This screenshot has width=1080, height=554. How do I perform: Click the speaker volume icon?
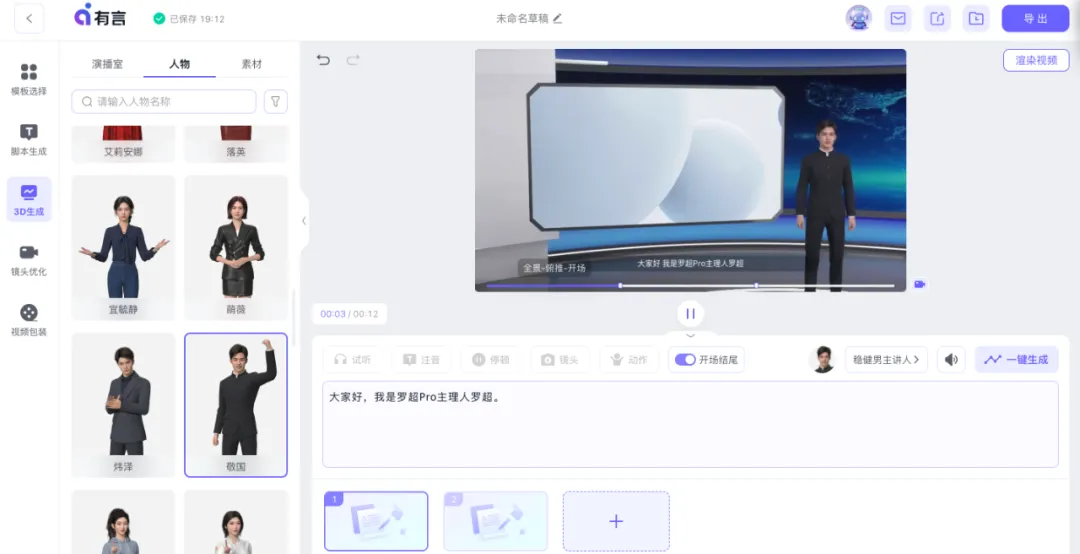click(x=950, y=360)
